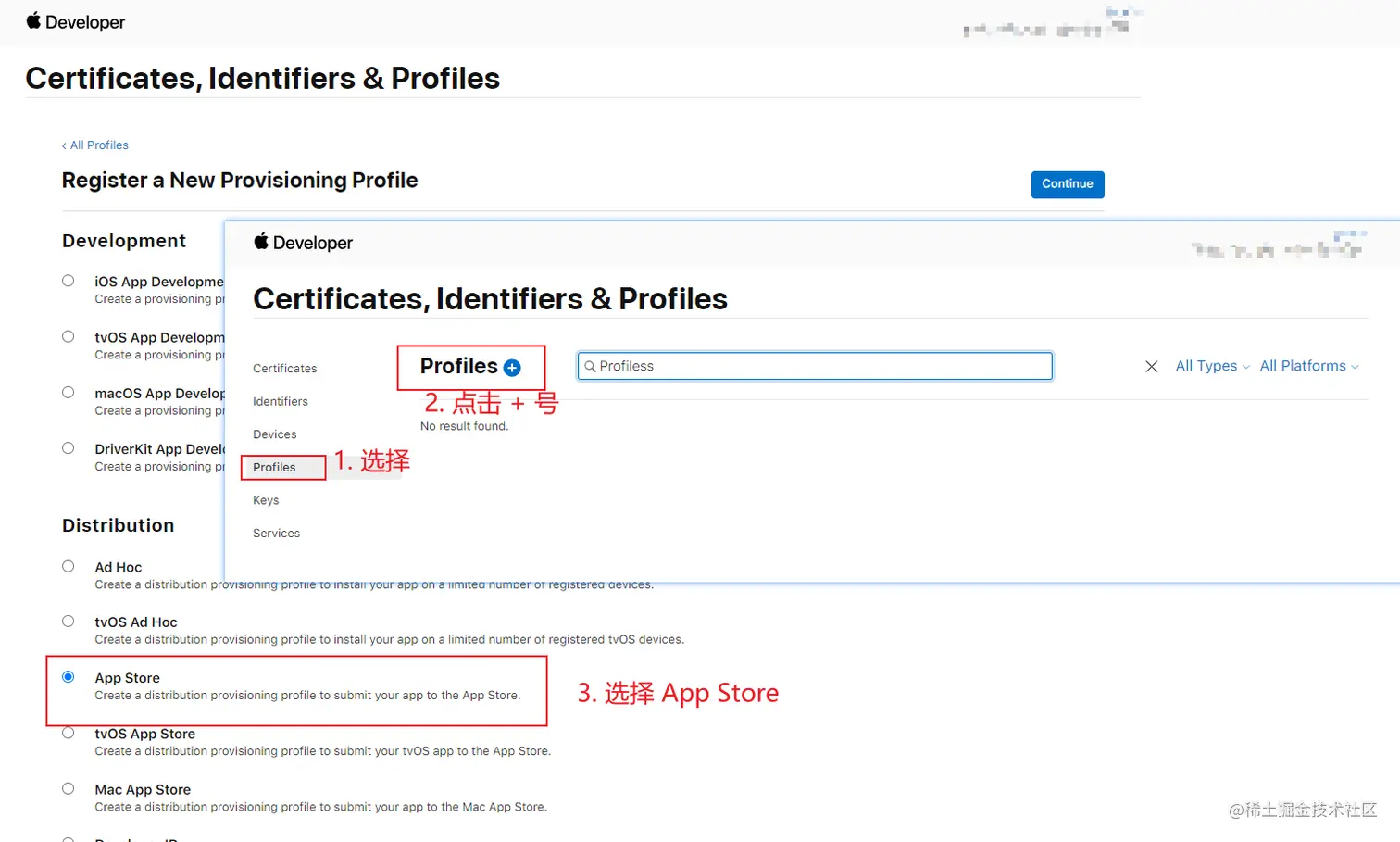Click the 'App Store' option label

pyautogui.click(x=128, y=678)
